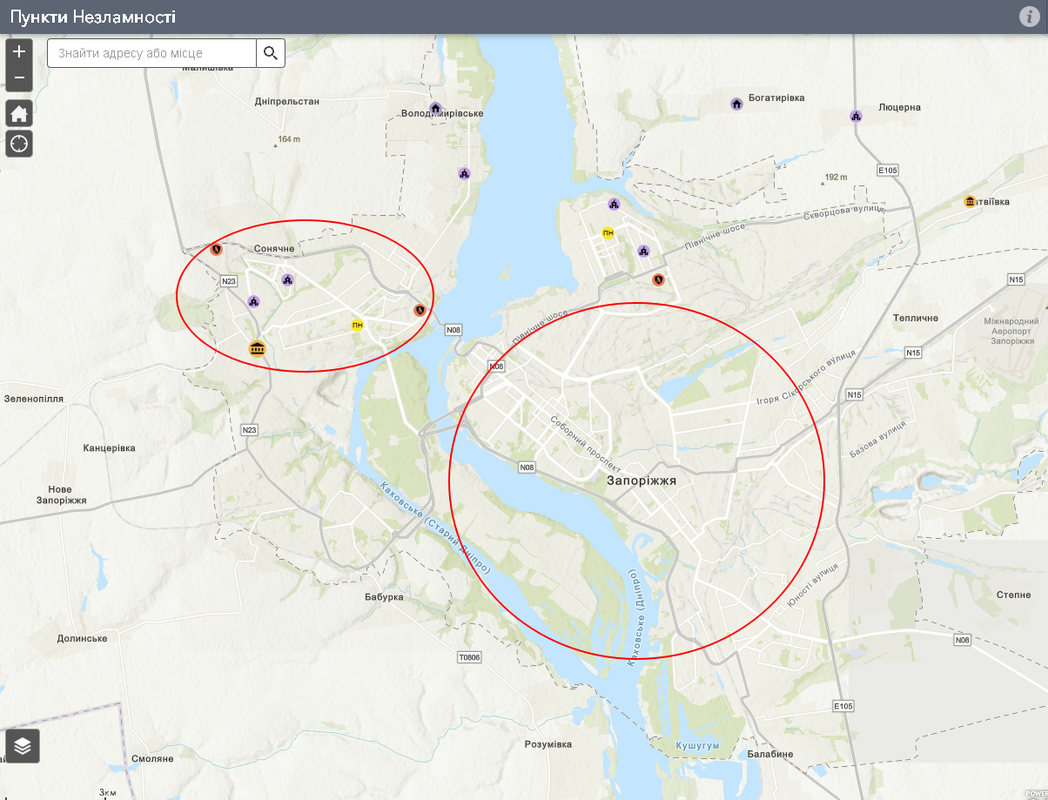The height and width of the screenshot is (800, 1048).
Task: Click the Розумівка place label
Action: [x=548, y=744]
